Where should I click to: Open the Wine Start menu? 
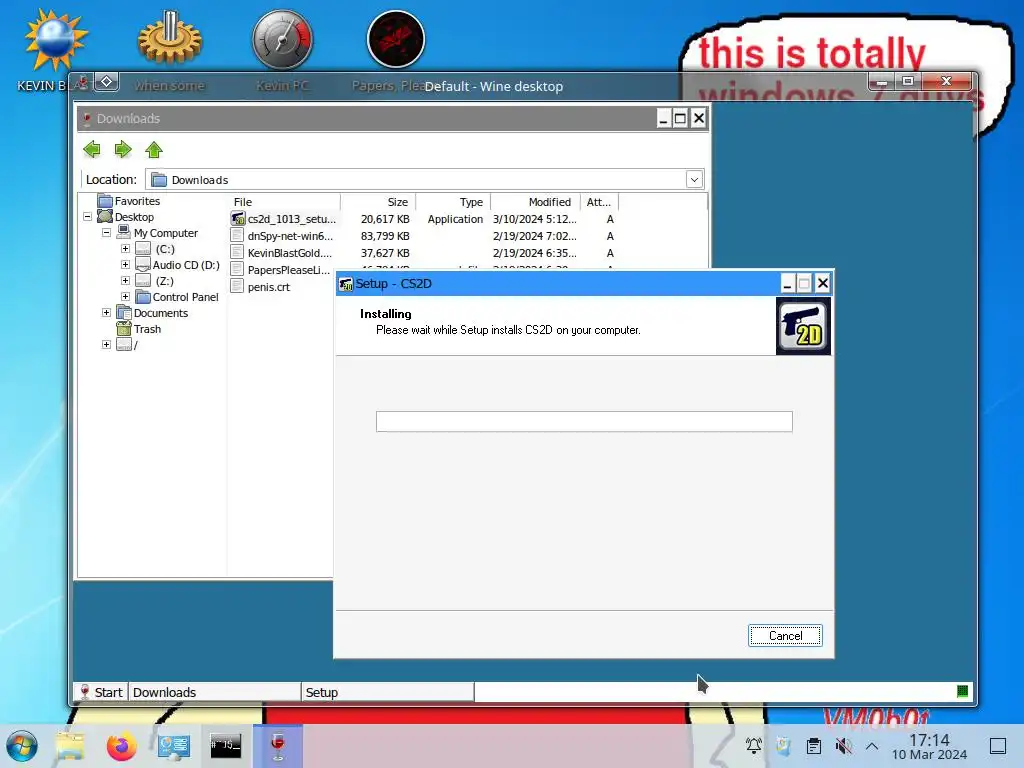click(101, 692)
